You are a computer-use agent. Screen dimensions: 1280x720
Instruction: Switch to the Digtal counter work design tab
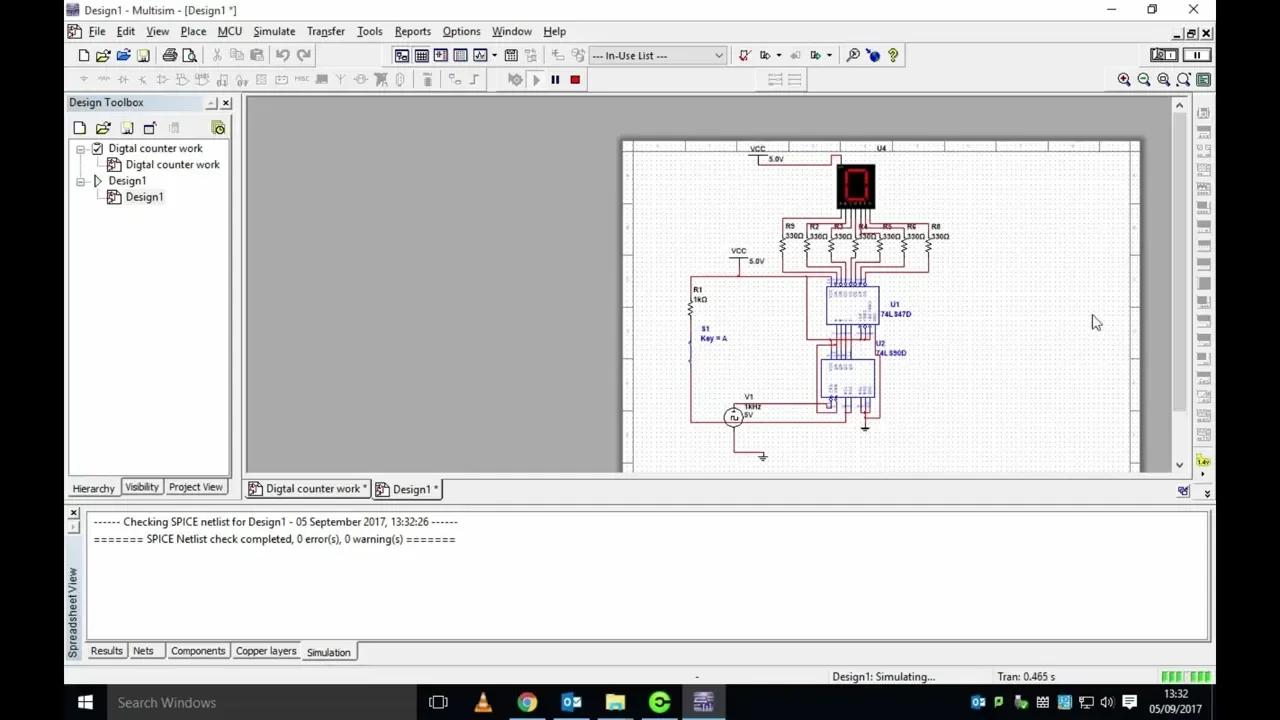tap(306, 489)
